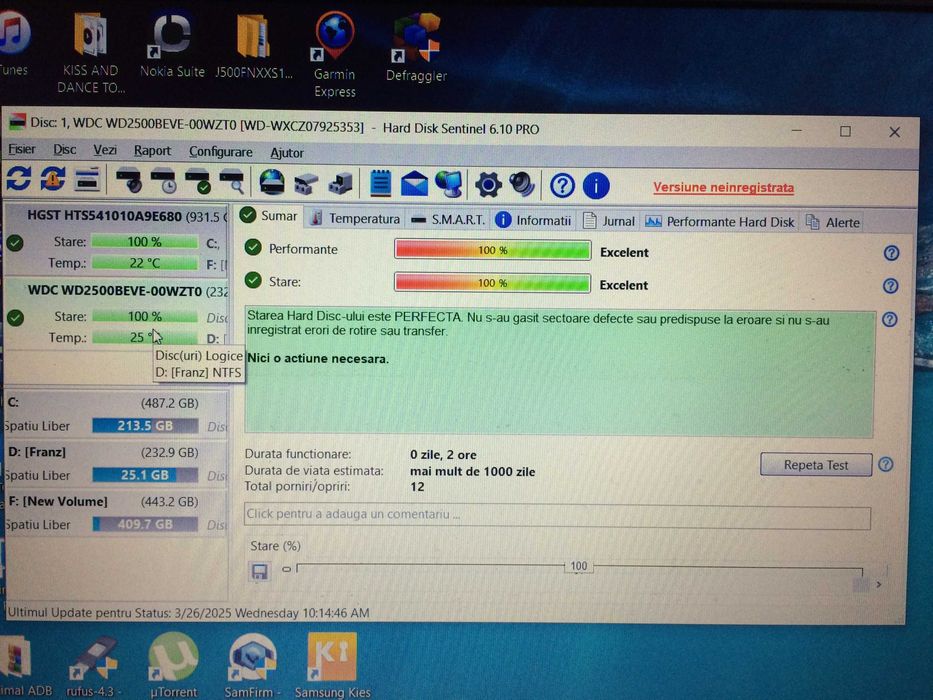This screenshot has height=700, width=933.
Task: Click the blue envelope email icon
Action: (414, 184)
